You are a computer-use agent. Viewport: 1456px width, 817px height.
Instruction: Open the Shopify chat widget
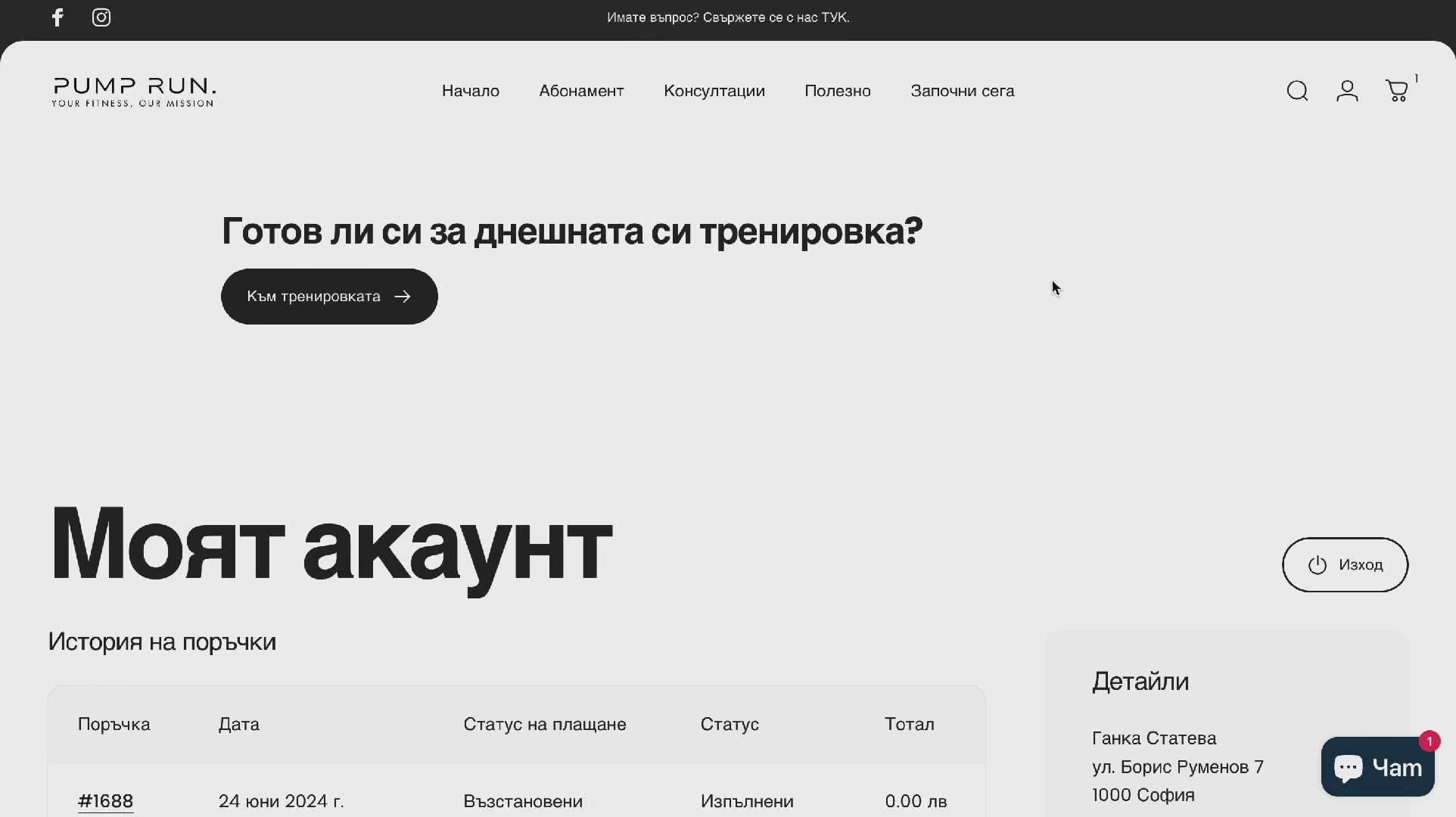(x=1377, y=766)
